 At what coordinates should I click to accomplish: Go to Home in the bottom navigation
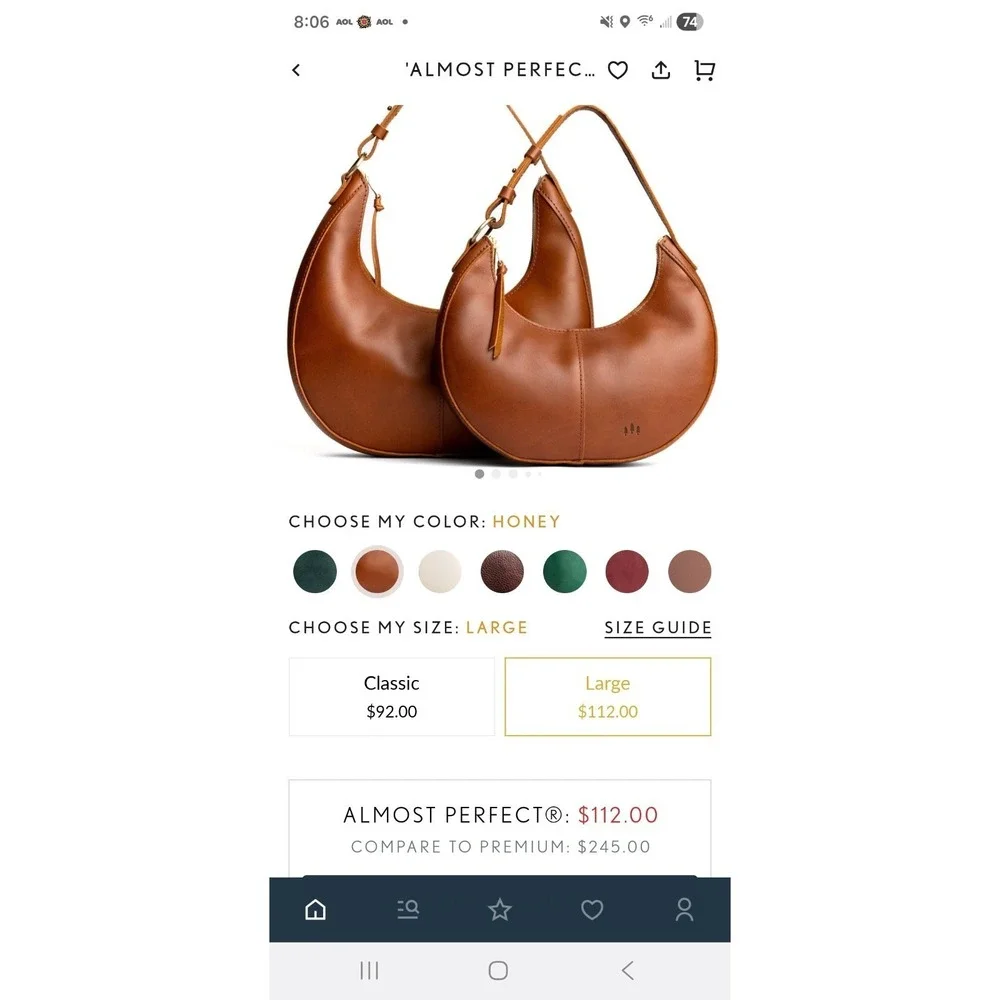[315, 909]
